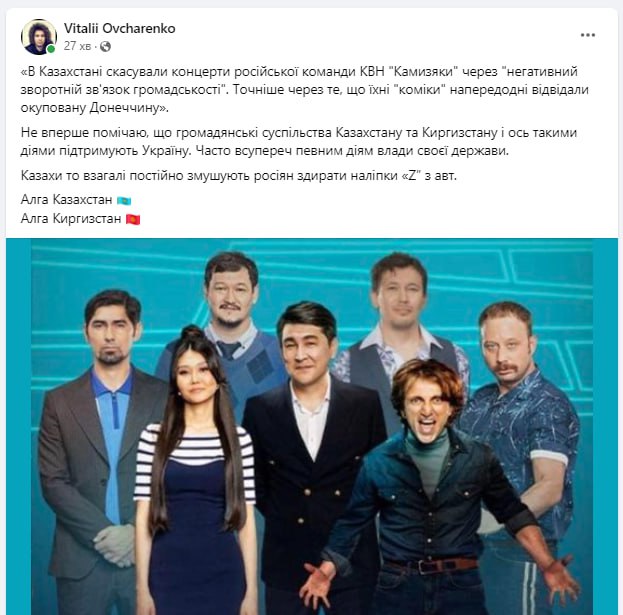
Task: Click the sentence starting "Казахи то взагалі"
Action: pyautogui.click(x=239, y=176)
